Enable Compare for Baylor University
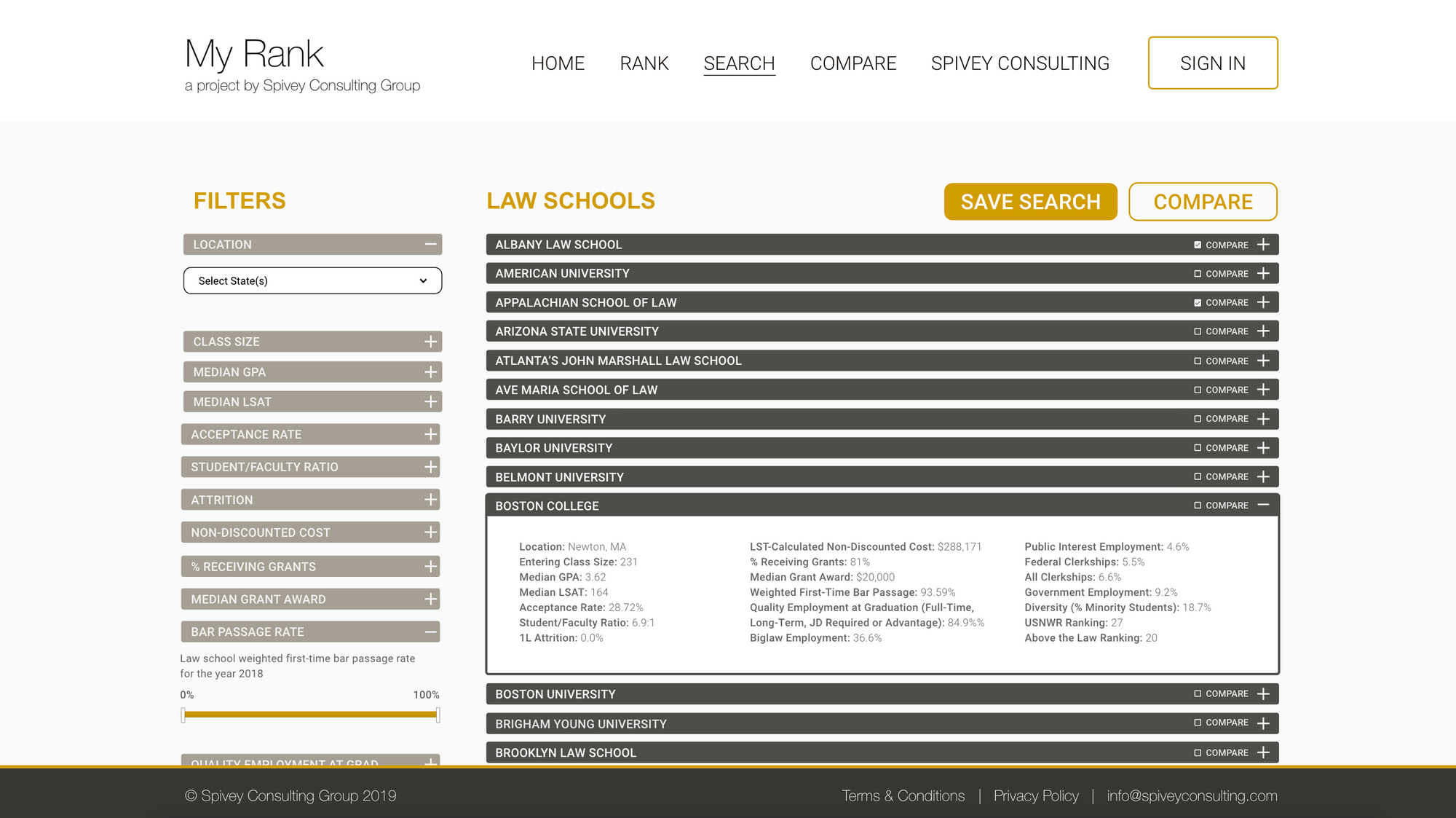 (1198, 448)
